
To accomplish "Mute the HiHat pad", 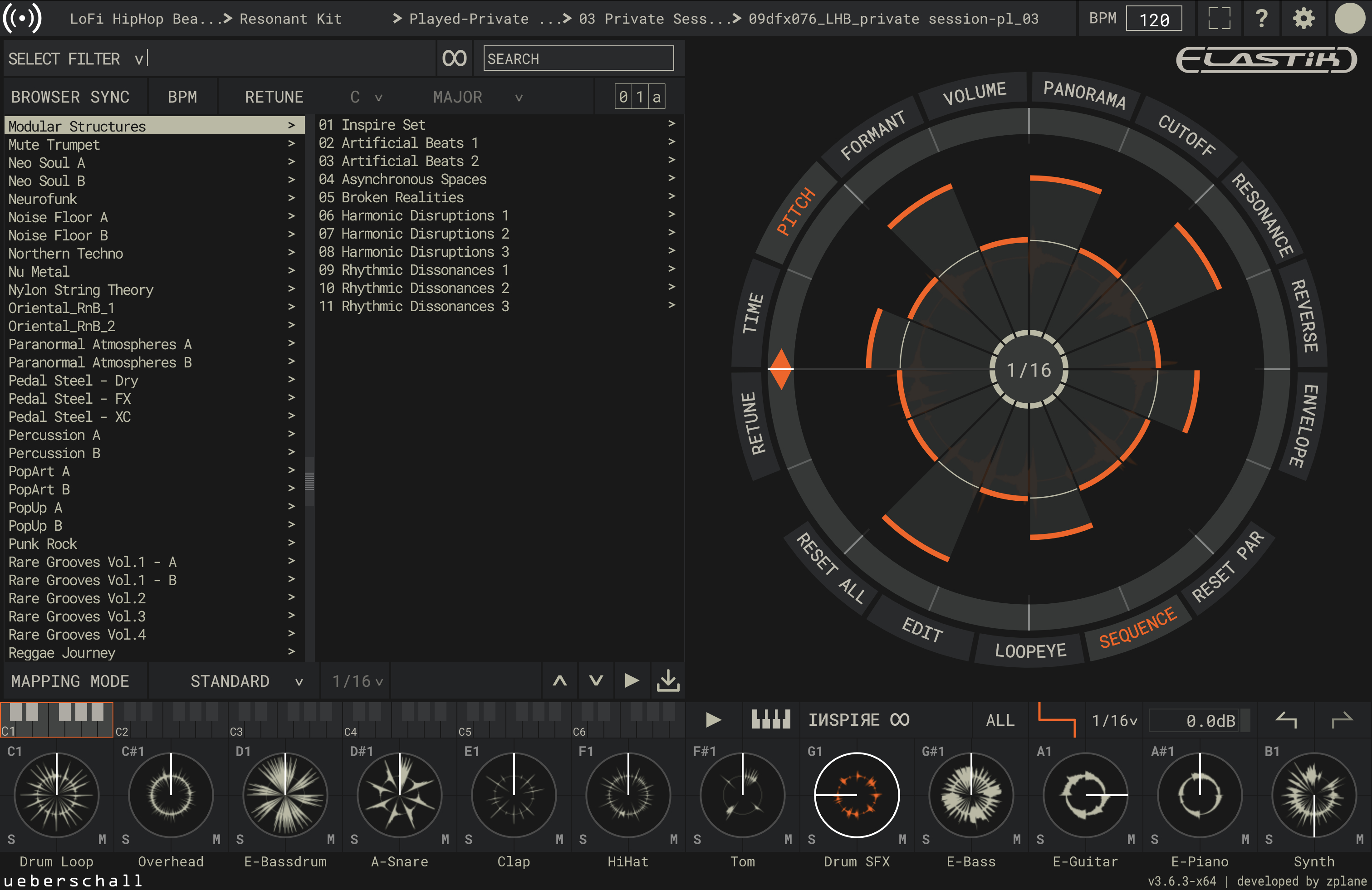I will (x=673, y=839).
